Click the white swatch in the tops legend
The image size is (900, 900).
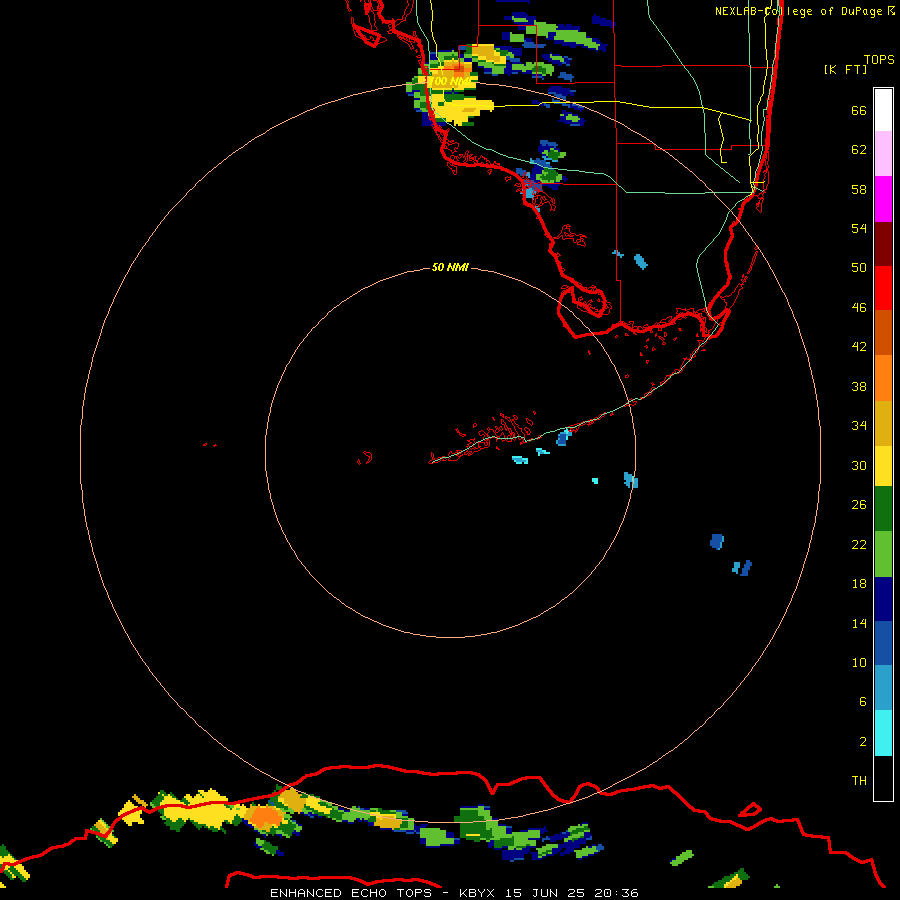(883, 110)
